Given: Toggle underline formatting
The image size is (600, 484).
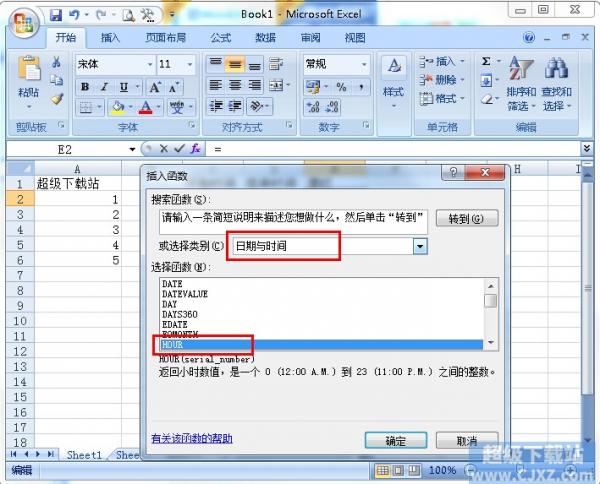Looking at the screenshot, I should [124, 87].
